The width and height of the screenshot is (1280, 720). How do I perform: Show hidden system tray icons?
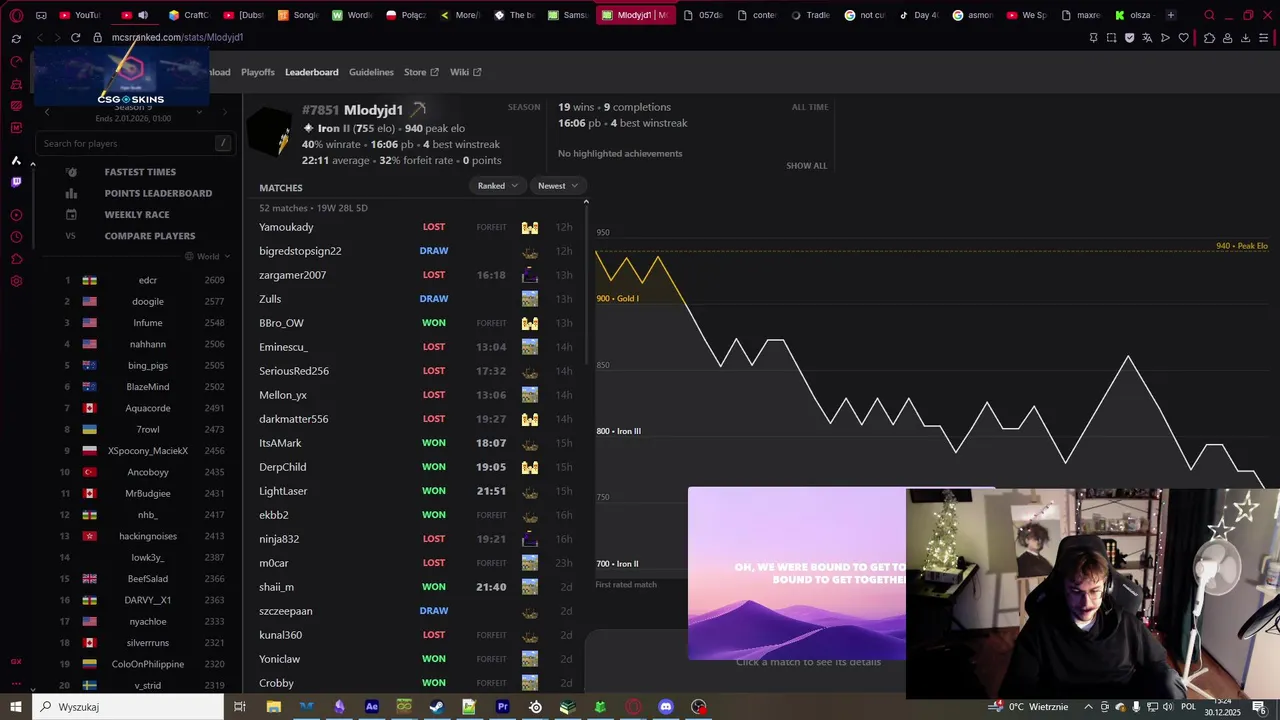tap(1088, 707)
